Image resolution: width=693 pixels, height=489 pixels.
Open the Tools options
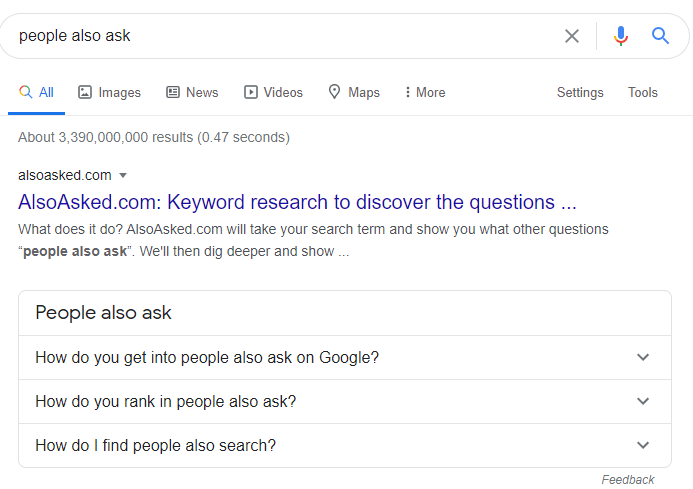coord(643,92)
